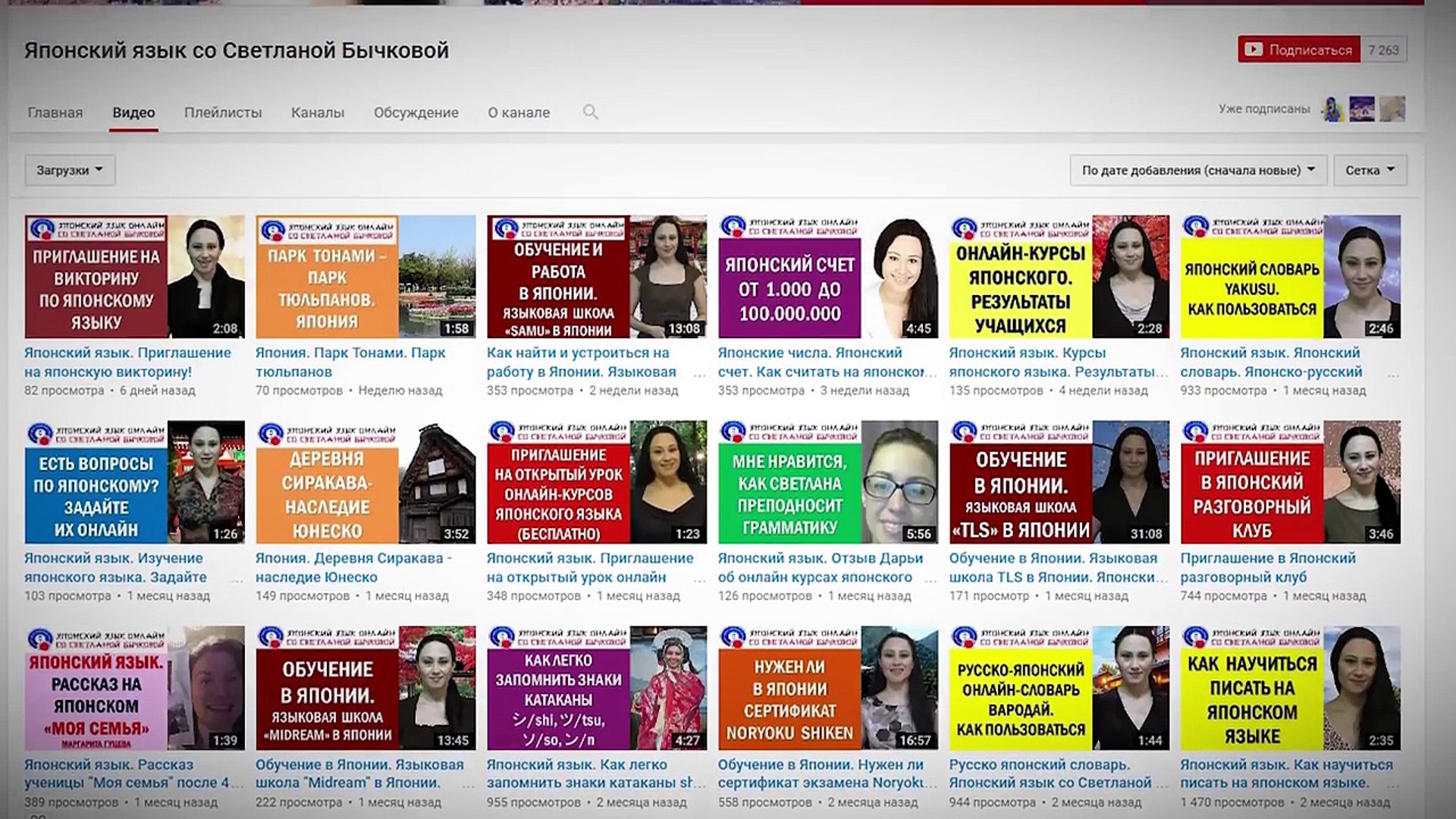1456x819 pixels.
Task: Open the О канале tab
Action: coord(519,113)
